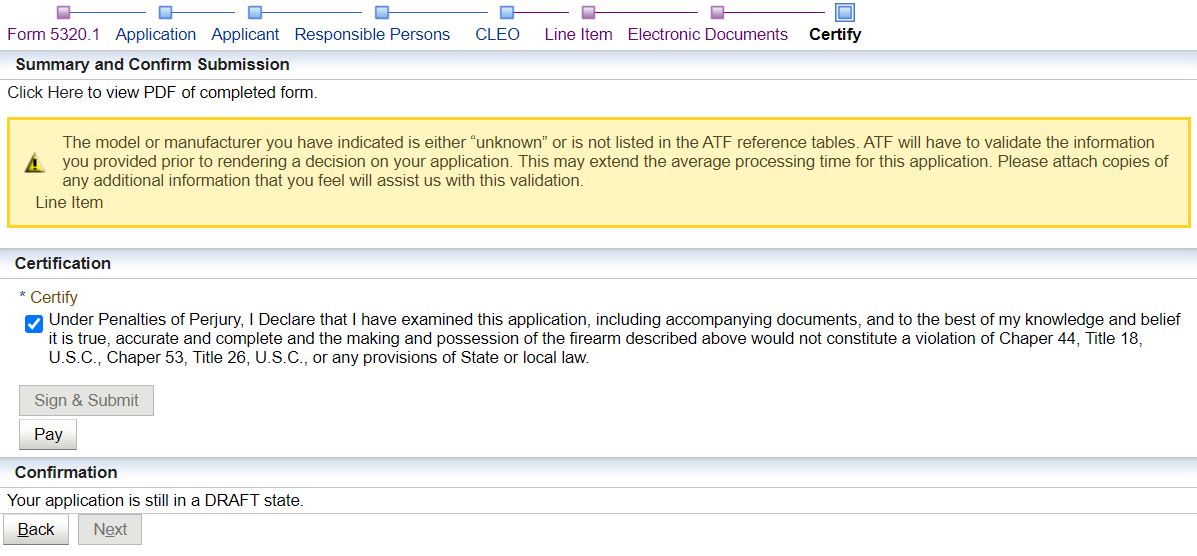Click the Sign & Submit button
This screenshot has height=556, width=1197.
[86, 400]
